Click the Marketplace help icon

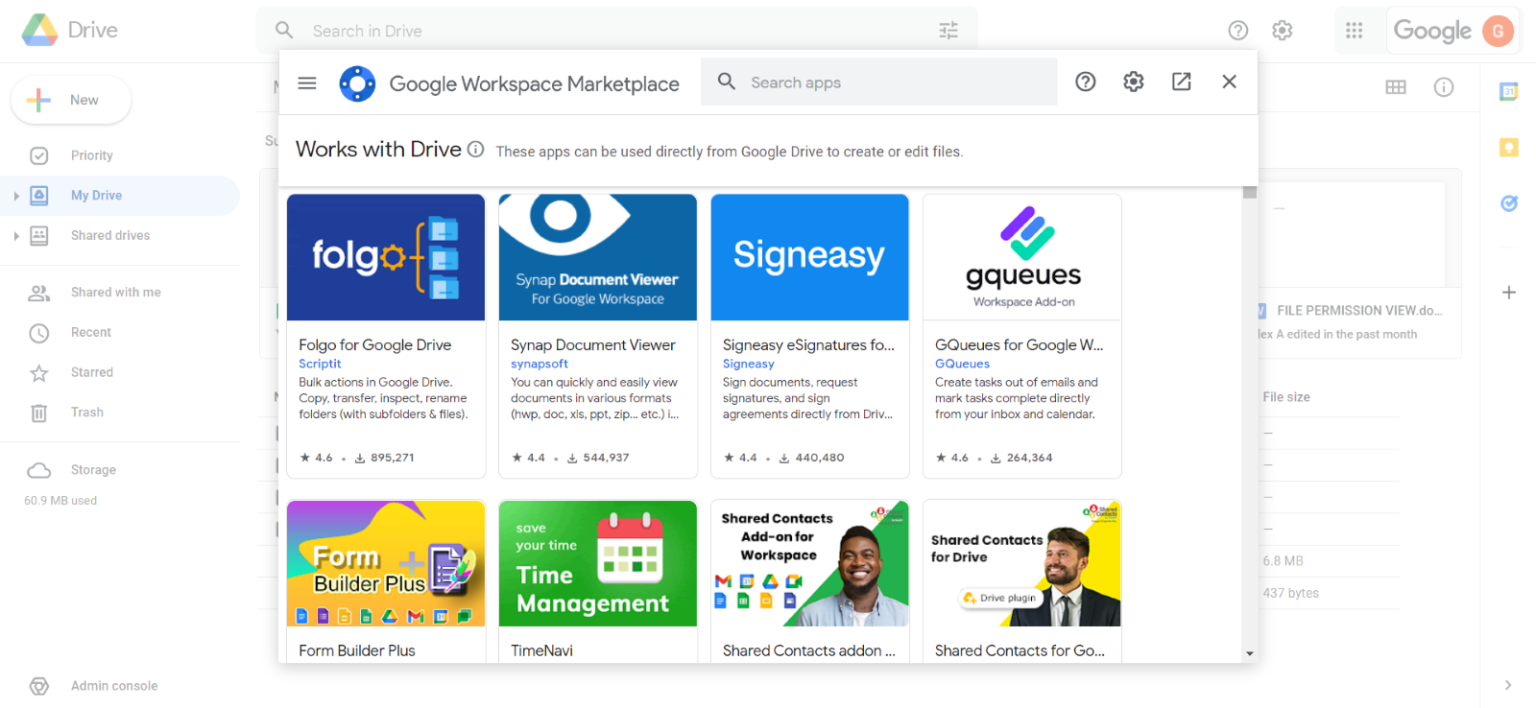1085,81
